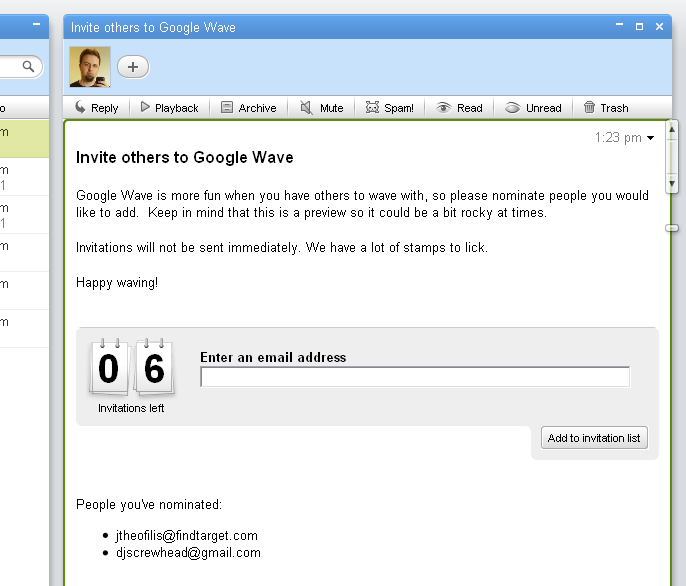Click the email address input field
The width and height of the screenshot is (686, 586).
[415, 377]
